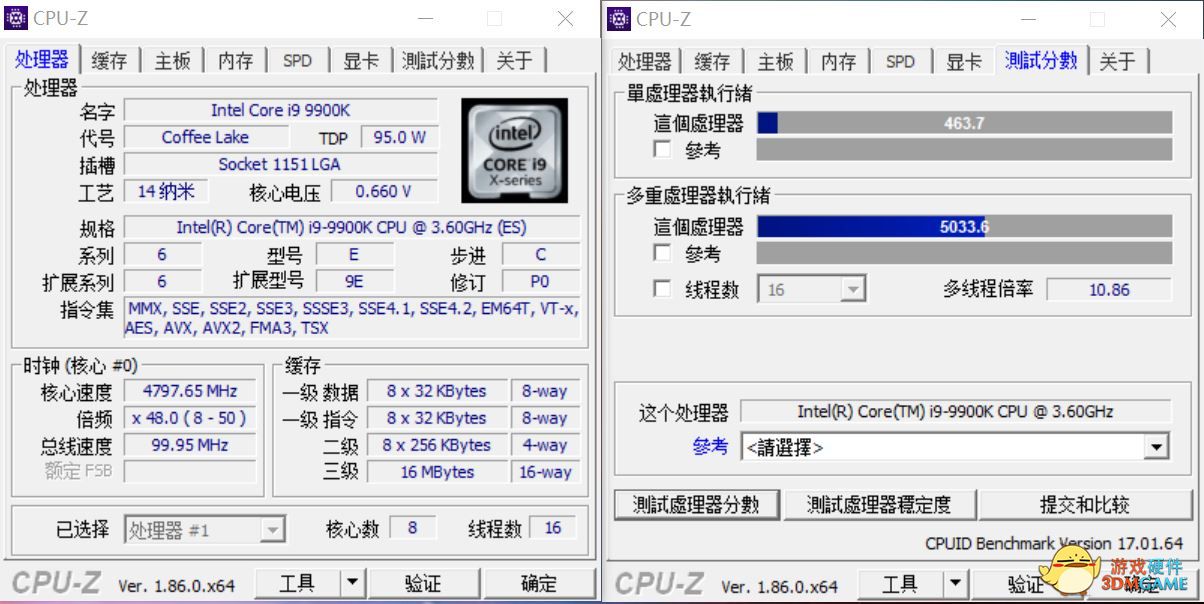Click the 代号 field Coffee Lake

click(205, 137)
